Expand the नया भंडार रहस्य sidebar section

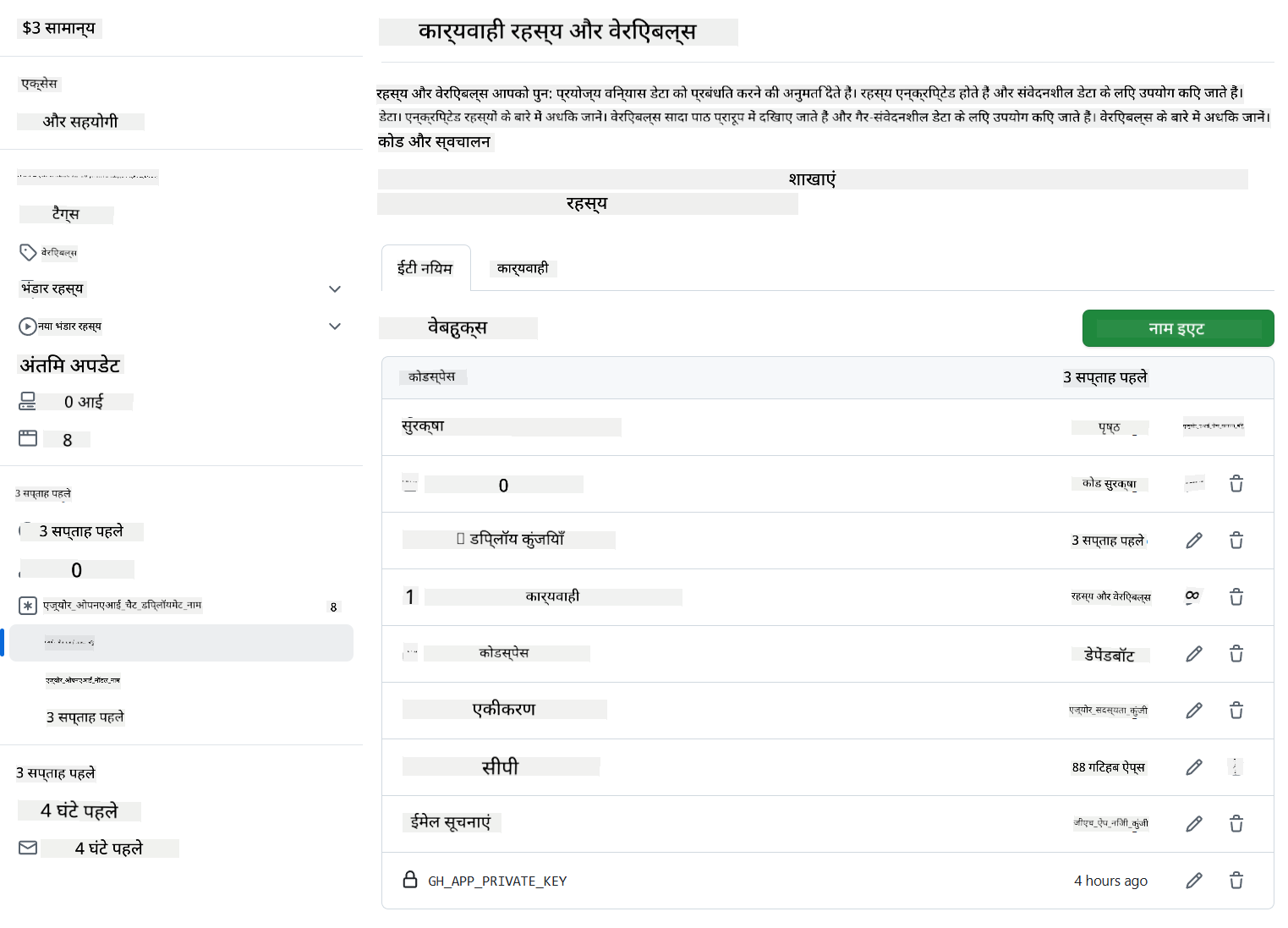pos(335,327)
